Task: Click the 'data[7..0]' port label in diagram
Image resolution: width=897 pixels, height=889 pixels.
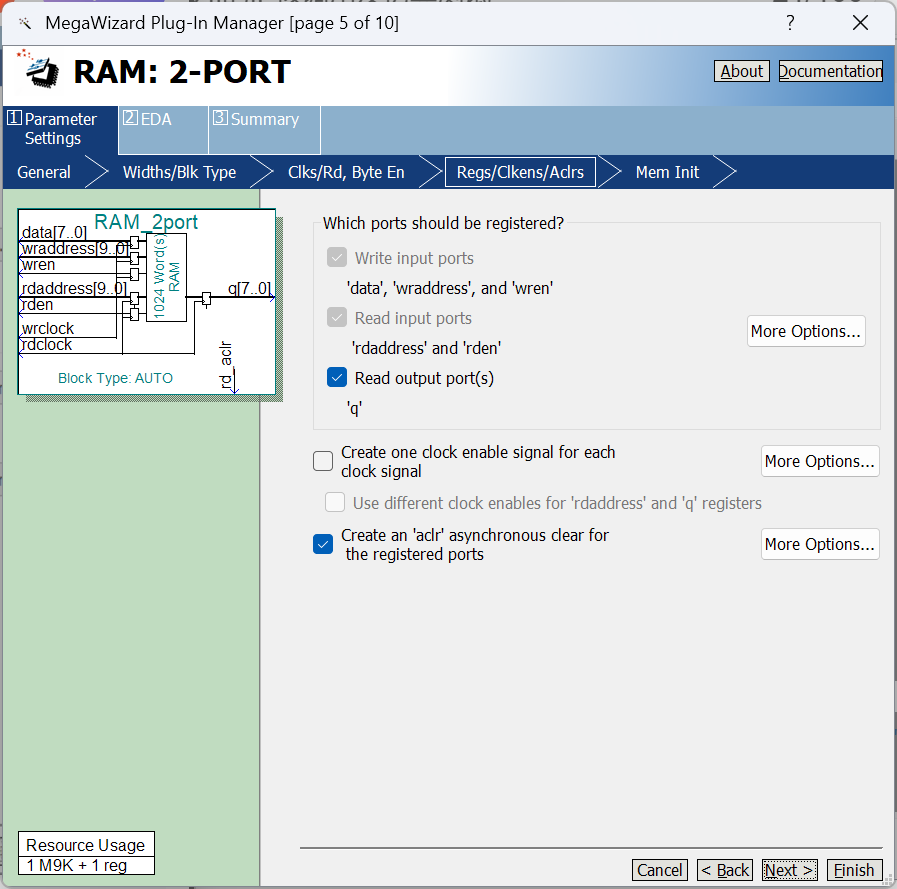Action: (54, 233)
